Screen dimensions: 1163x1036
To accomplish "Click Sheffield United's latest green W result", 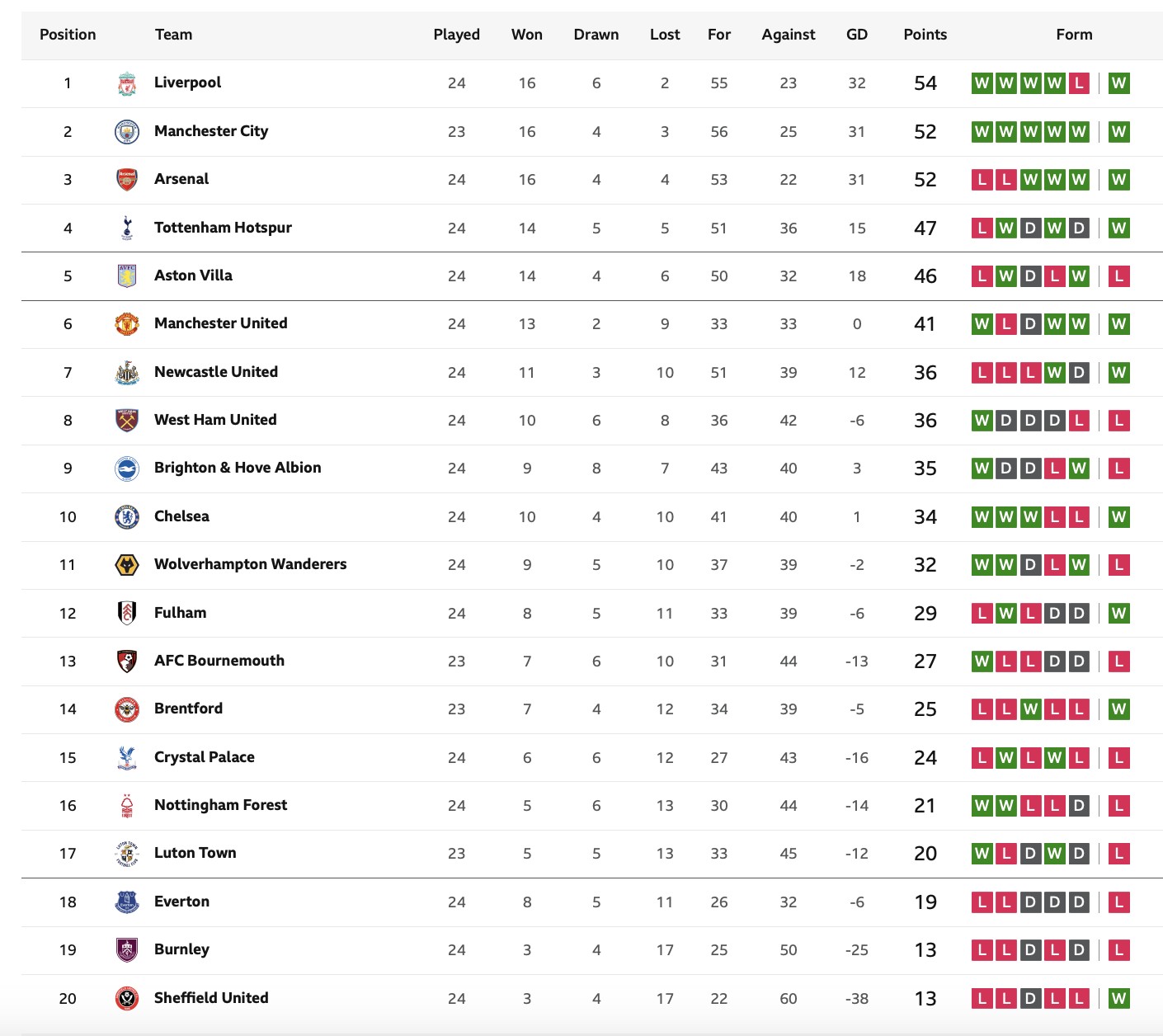I will coord(1118,999).
